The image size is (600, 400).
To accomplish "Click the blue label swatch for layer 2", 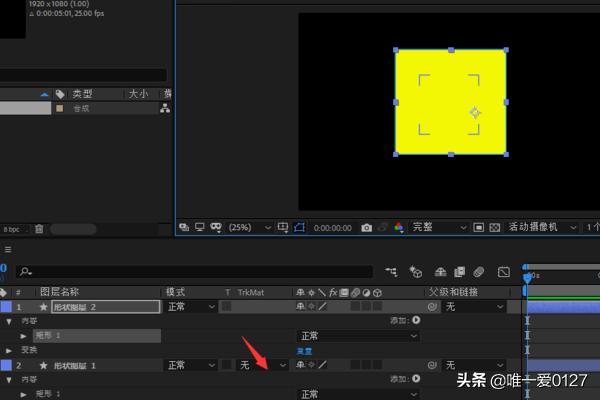I will coord(6,365).
